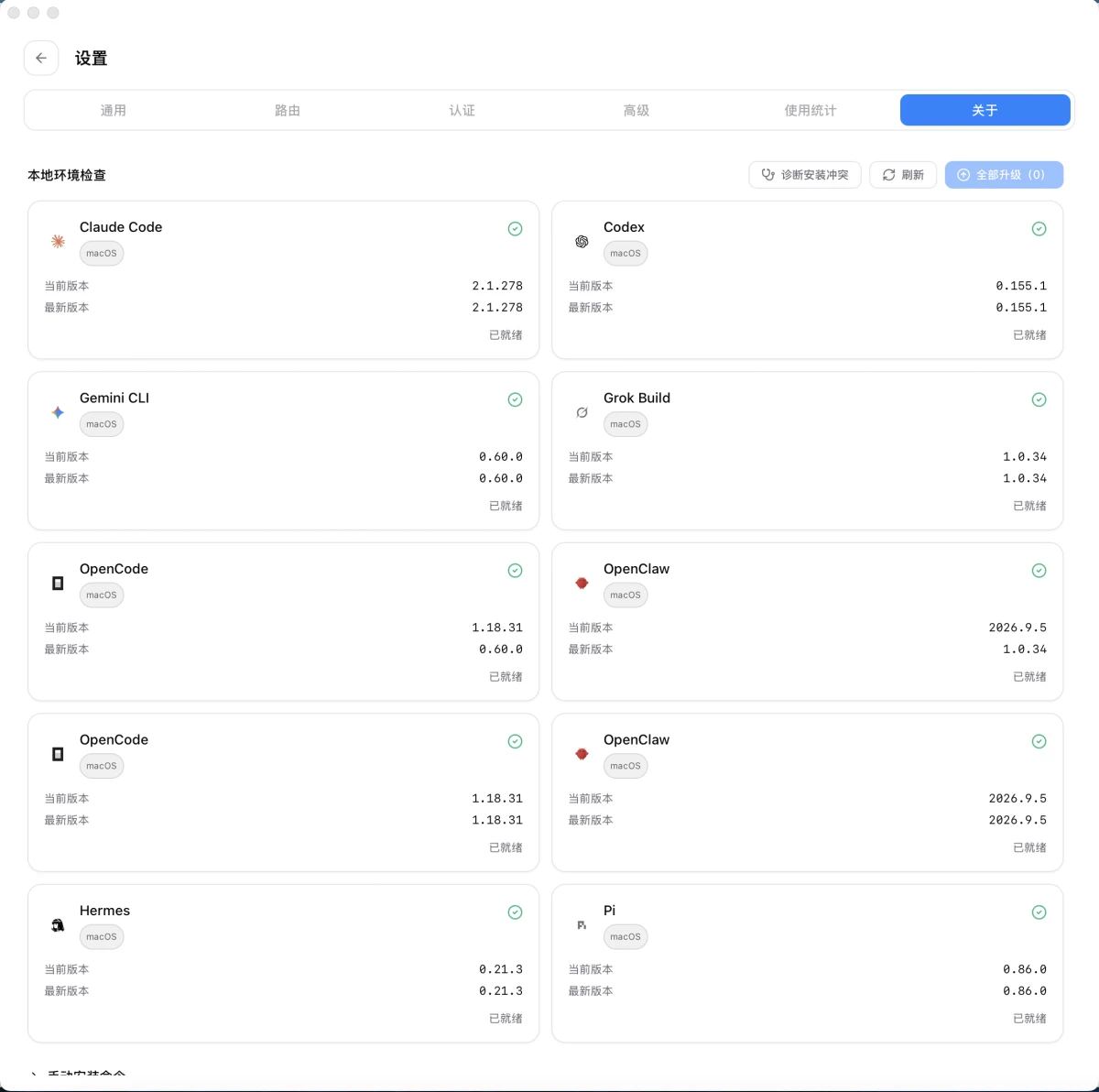The image size is (1099, 1092).
Task: Click the Pi card title
Action: (x=609, y=911)
